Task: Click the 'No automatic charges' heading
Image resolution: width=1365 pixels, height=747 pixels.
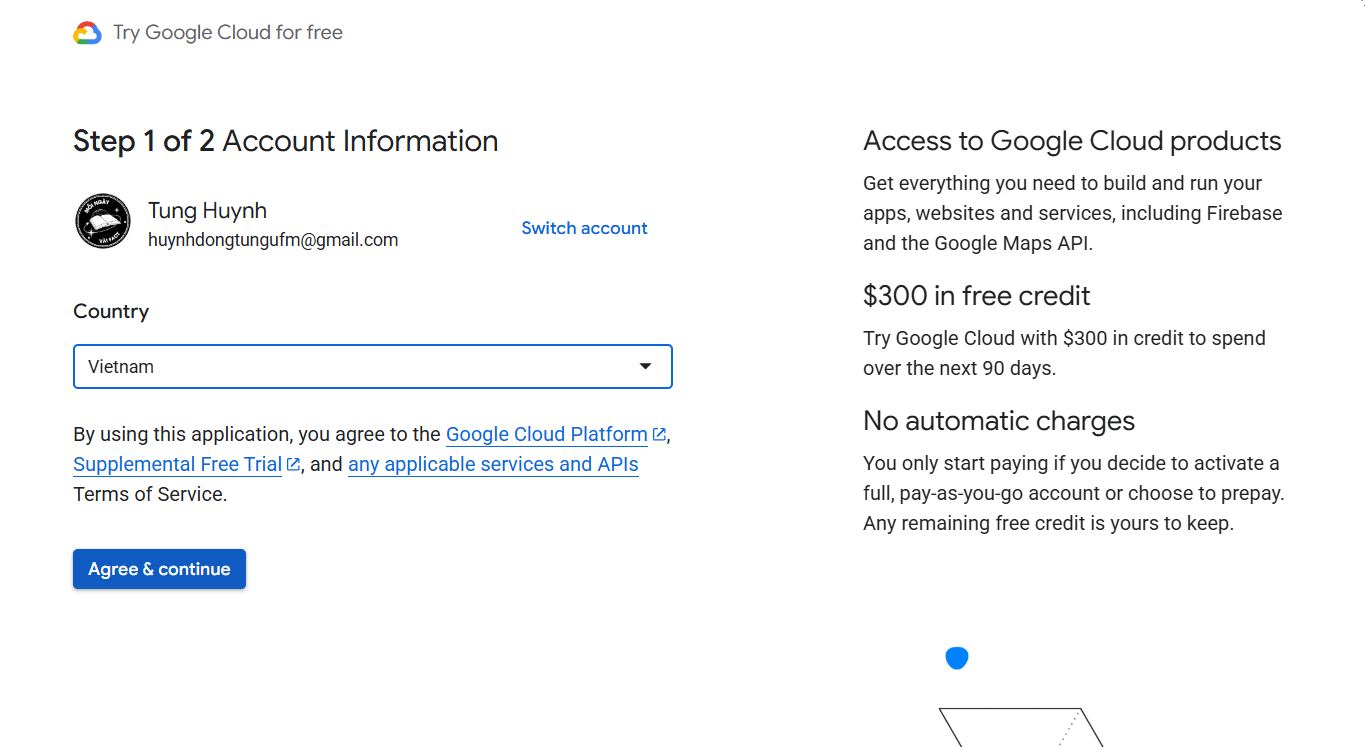Action: point(998,421)
